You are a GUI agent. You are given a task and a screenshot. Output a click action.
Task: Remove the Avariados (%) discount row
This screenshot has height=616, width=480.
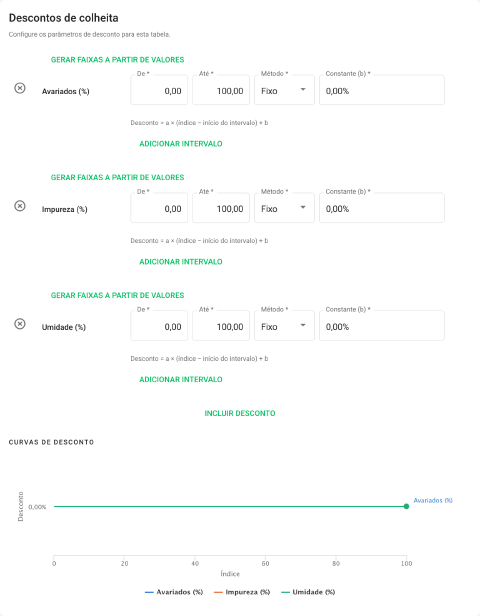click(20, 88)
